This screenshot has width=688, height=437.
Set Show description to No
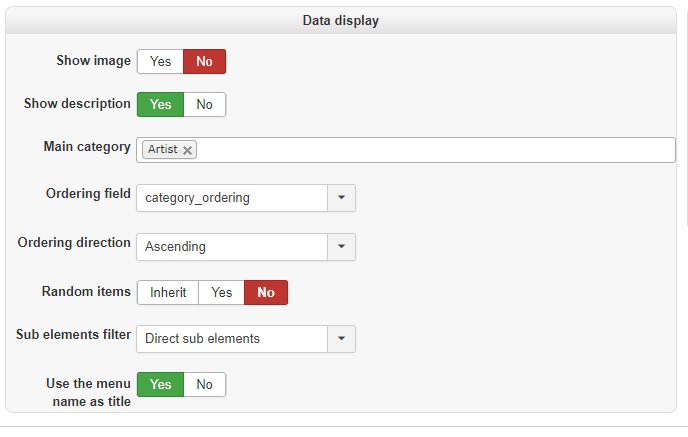(204, 104)
